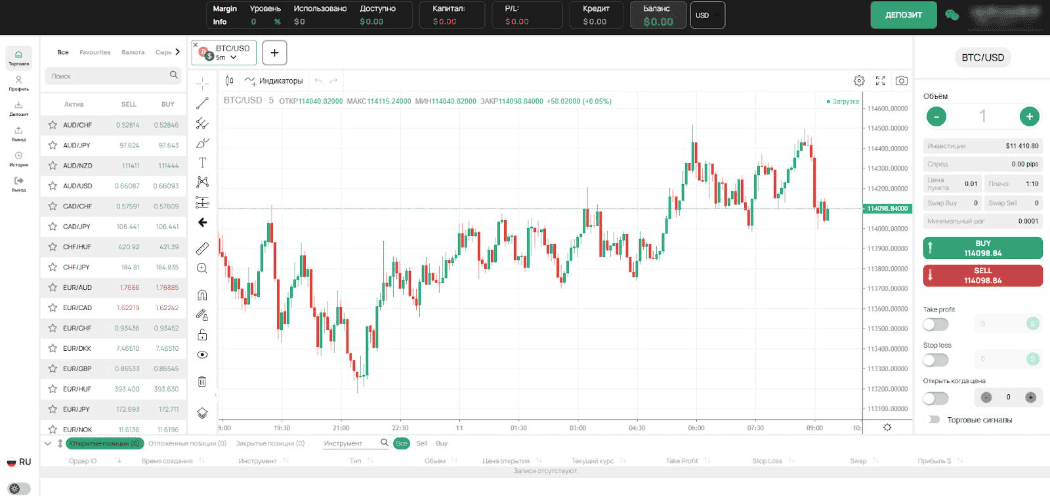The image size is (1050, 496).
Task: Filter positions by Sell
Action: [x=422, y=443]
